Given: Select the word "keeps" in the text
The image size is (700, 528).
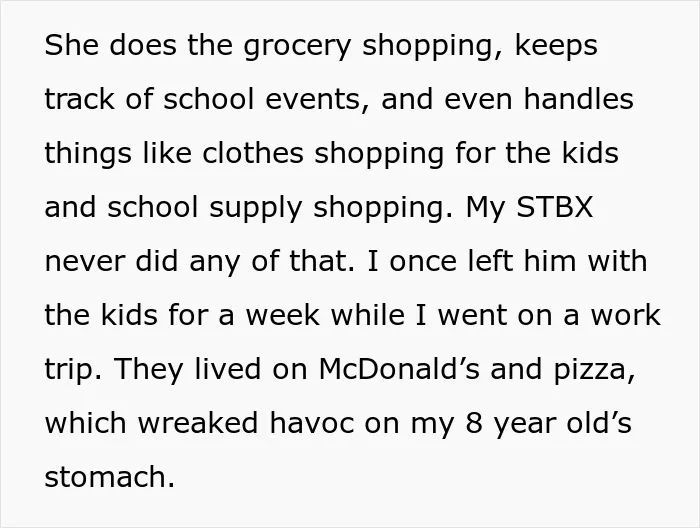Looking at the screenshot, I should 556,46.
